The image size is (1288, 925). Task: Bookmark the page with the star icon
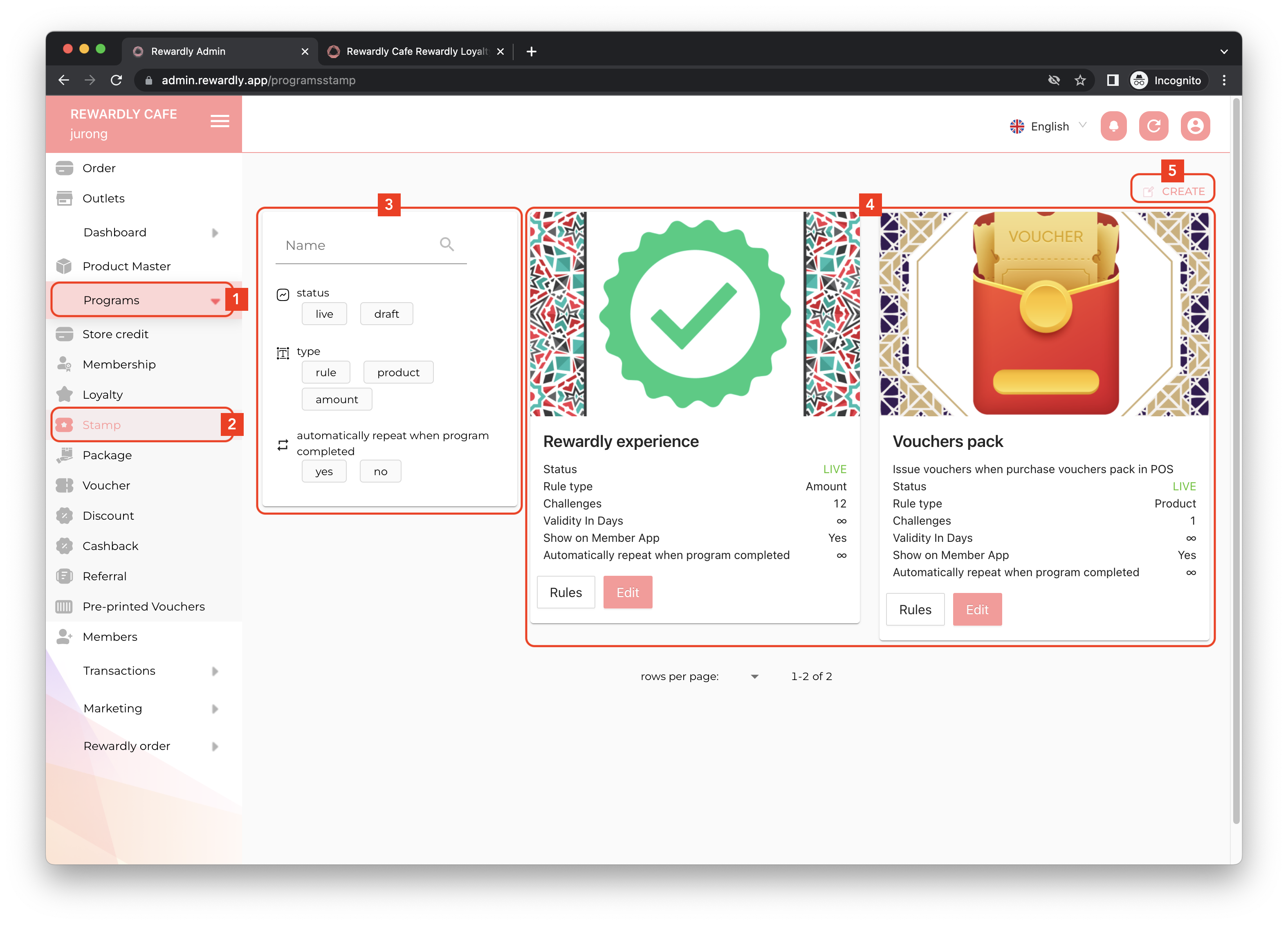[x=1079, y=80]
